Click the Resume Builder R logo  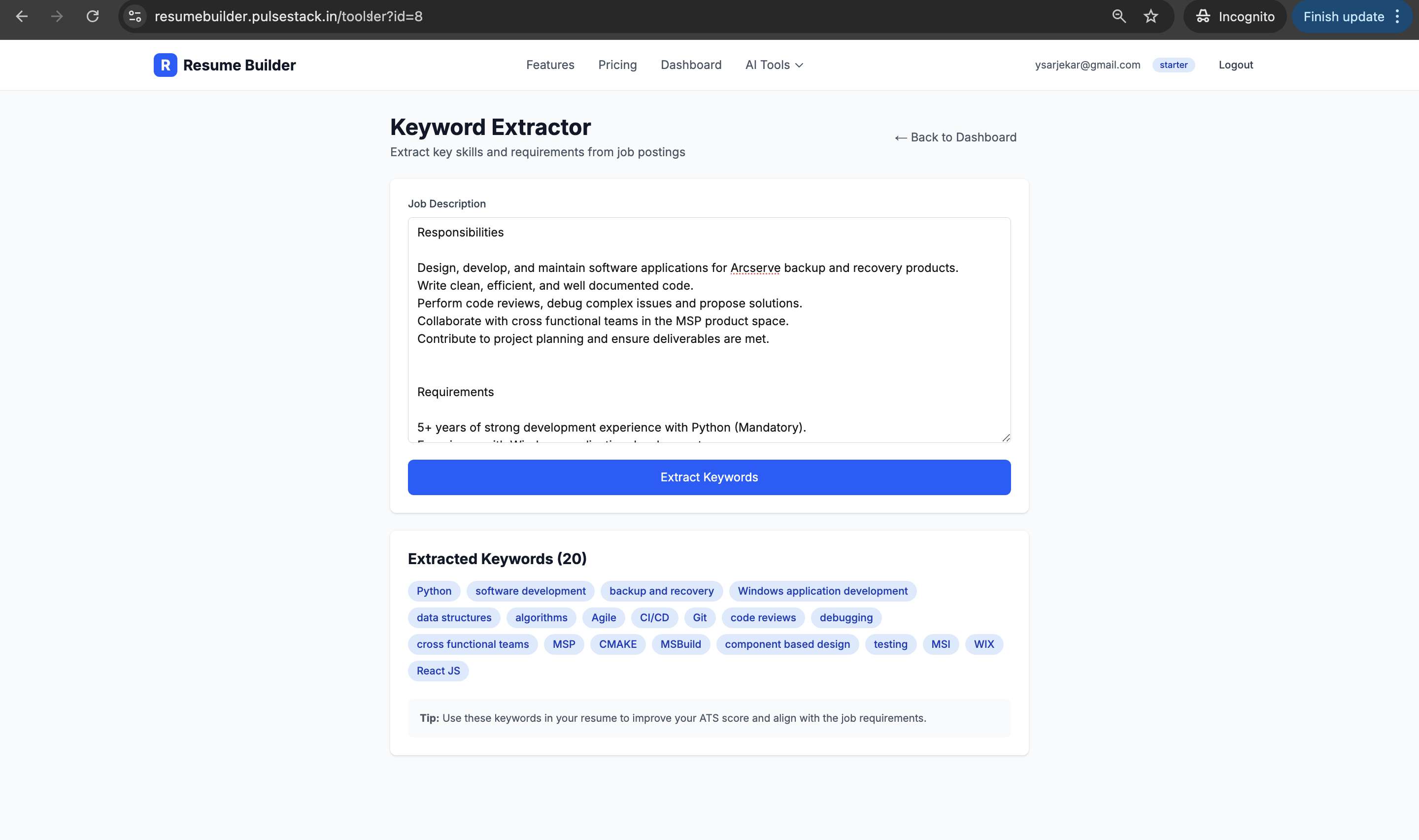tap(165, 65)
